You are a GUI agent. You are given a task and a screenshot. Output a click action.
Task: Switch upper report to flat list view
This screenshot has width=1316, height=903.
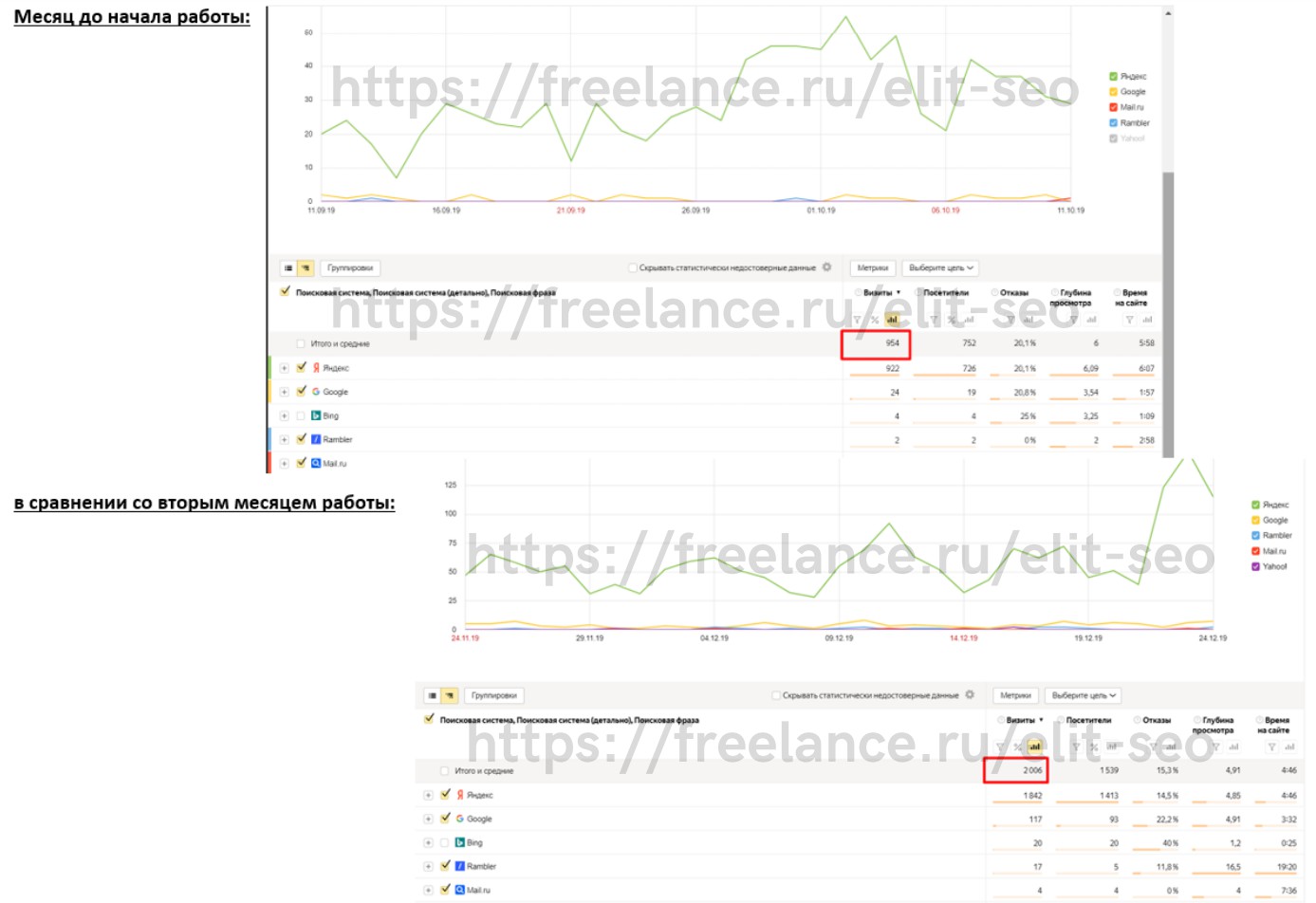click(x=288, y=268)
